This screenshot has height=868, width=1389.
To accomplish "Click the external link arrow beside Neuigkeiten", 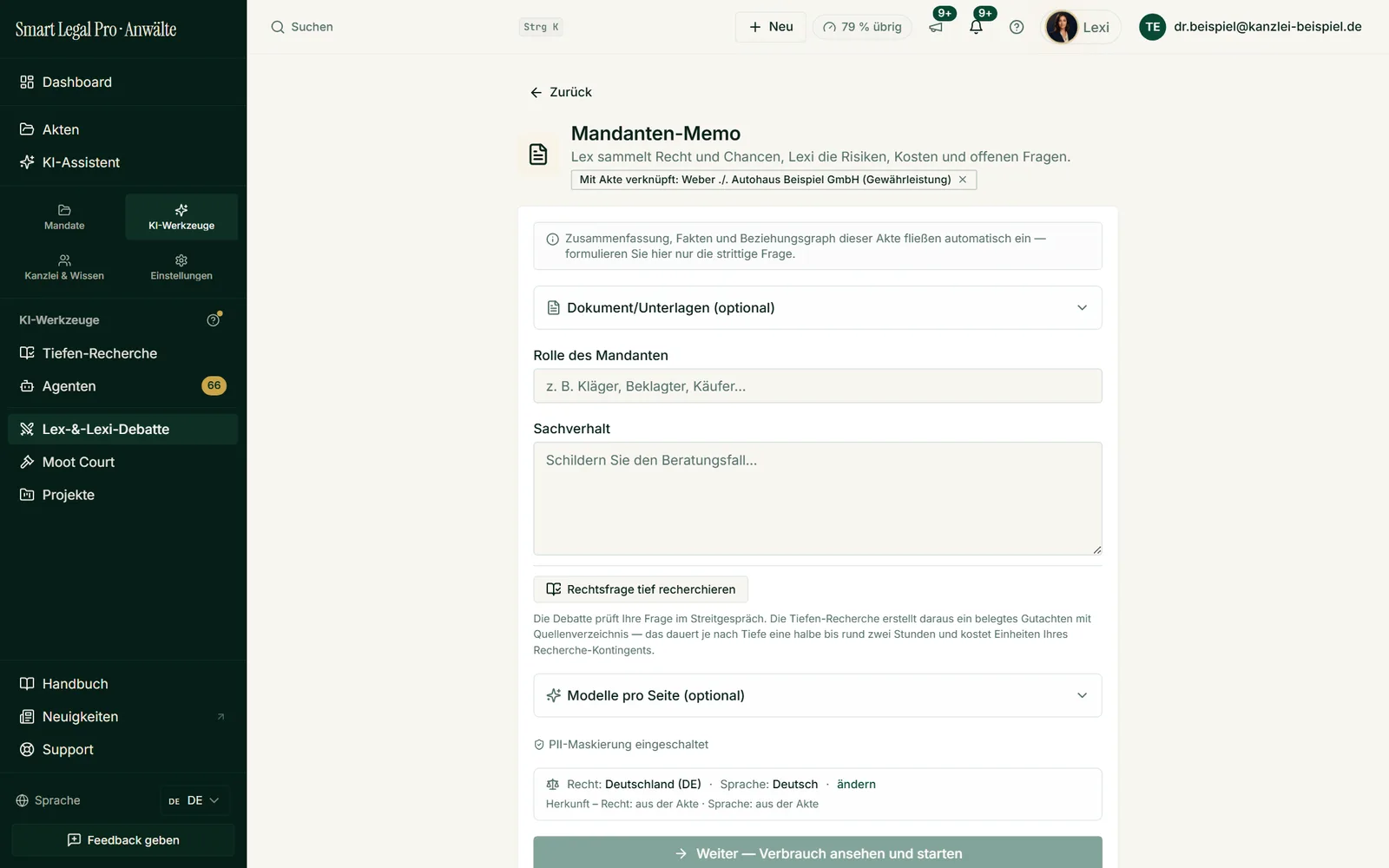I will pyautogui.click(x=221, y=717).
